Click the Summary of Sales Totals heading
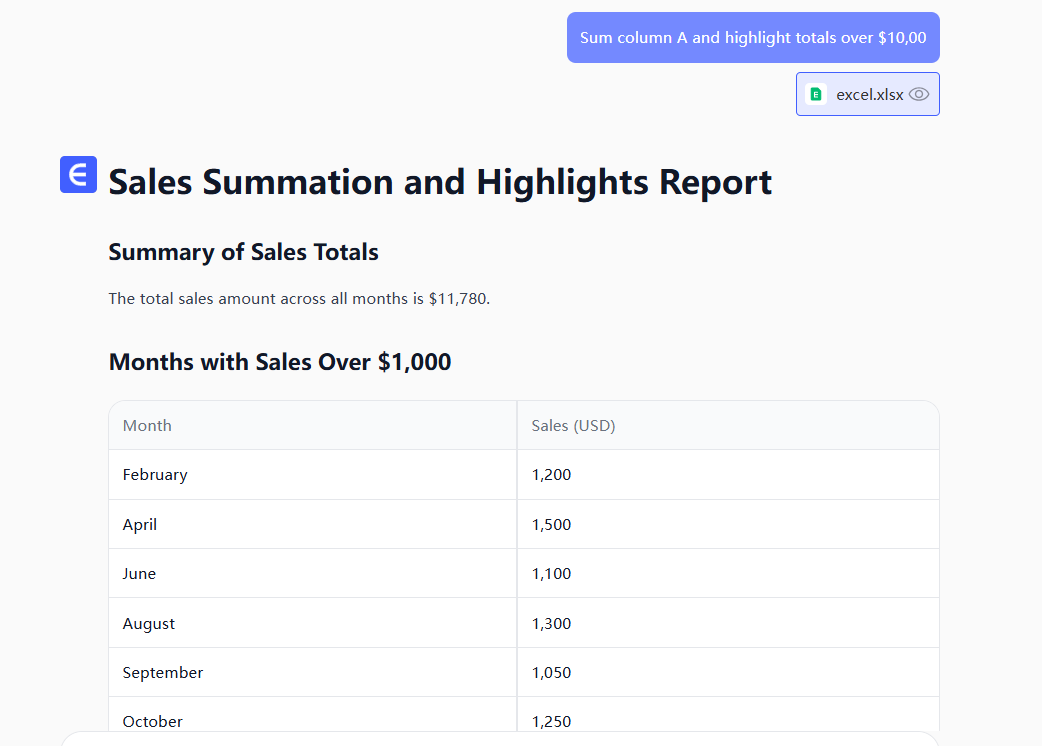 tap(243, 252)
